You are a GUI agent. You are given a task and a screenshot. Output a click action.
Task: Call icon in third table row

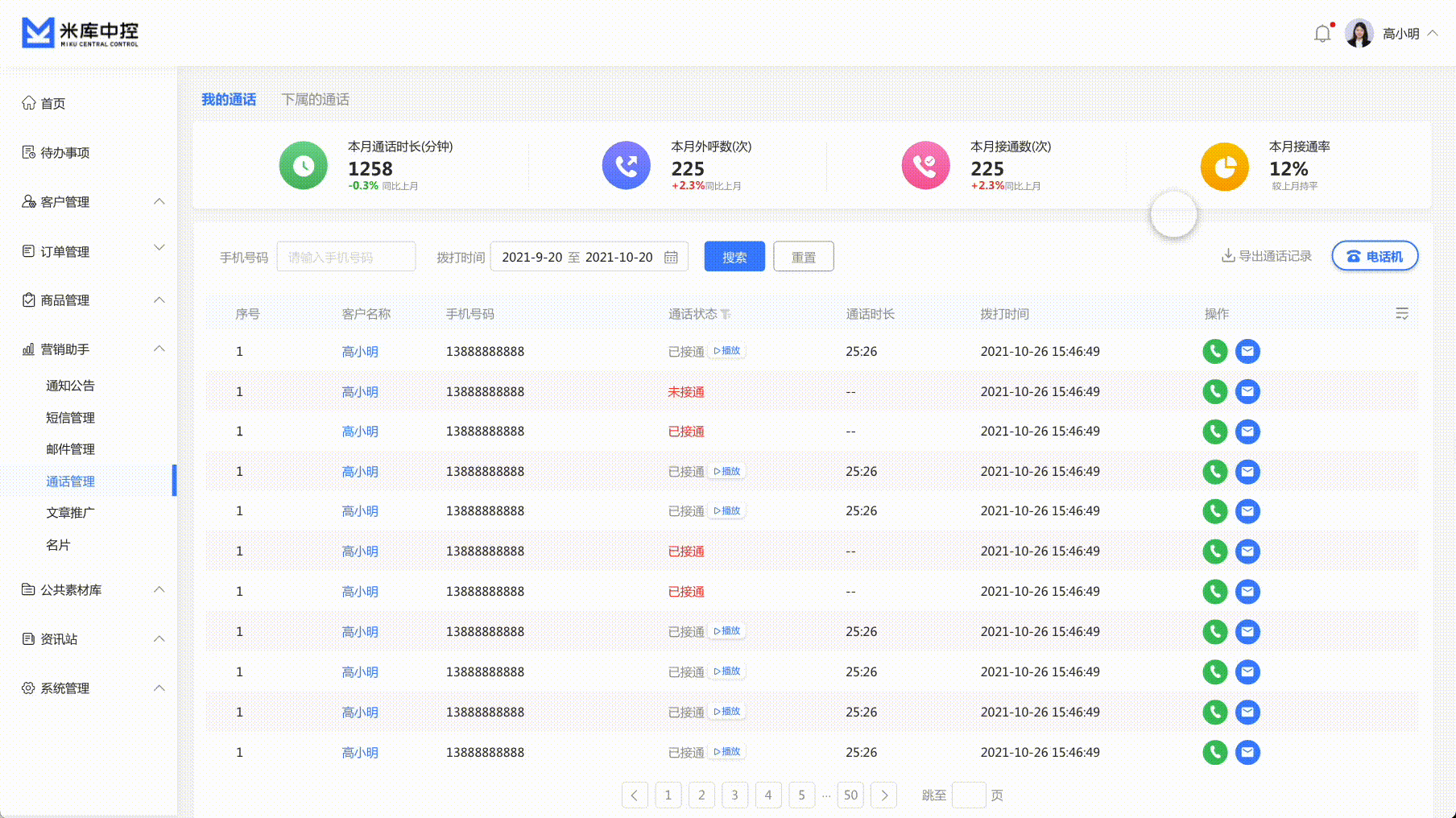click(1214, 432)
